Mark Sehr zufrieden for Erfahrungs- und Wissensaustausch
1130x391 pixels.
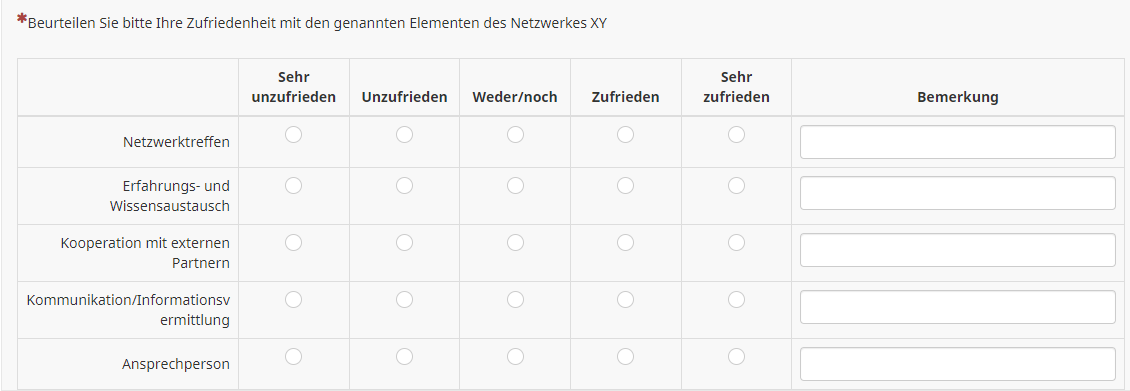tap(736, 186)
